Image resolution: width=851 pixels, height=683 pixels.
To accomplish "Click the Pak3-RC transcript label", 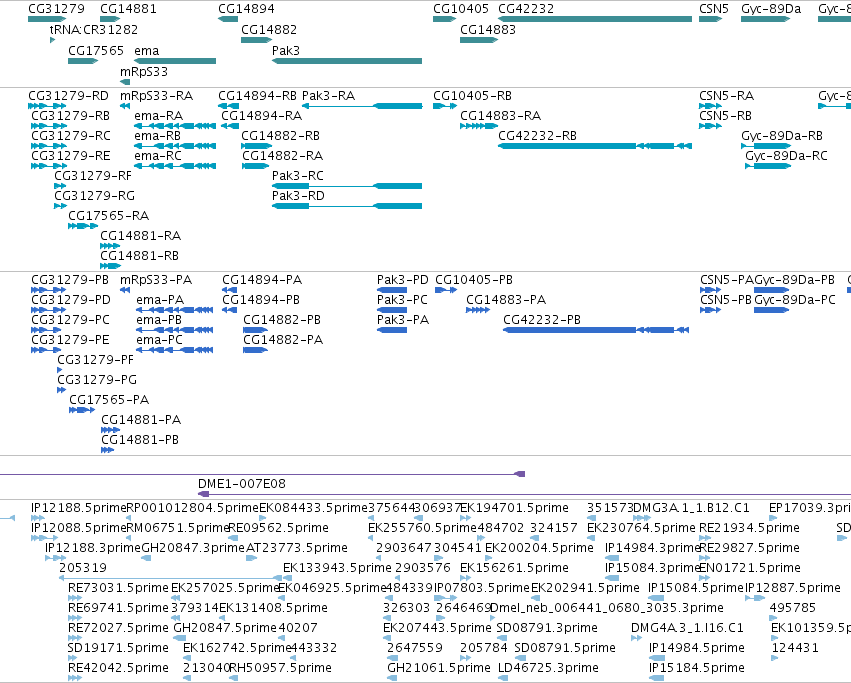I will (x=298, y=175).
